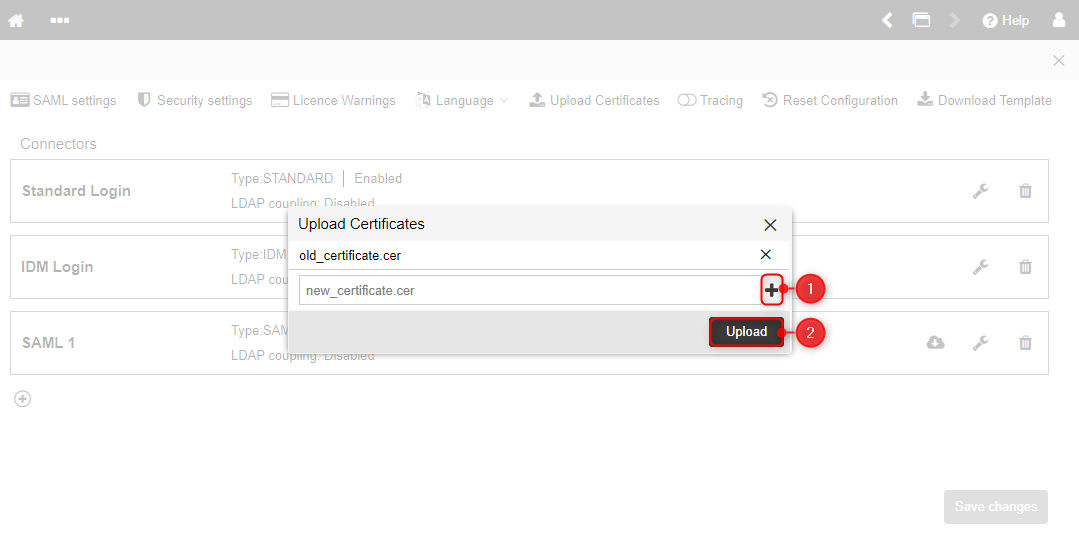1079x560 pixels.
Task: Close the Upload Certificates dialog
Action: tap(770, 225)
